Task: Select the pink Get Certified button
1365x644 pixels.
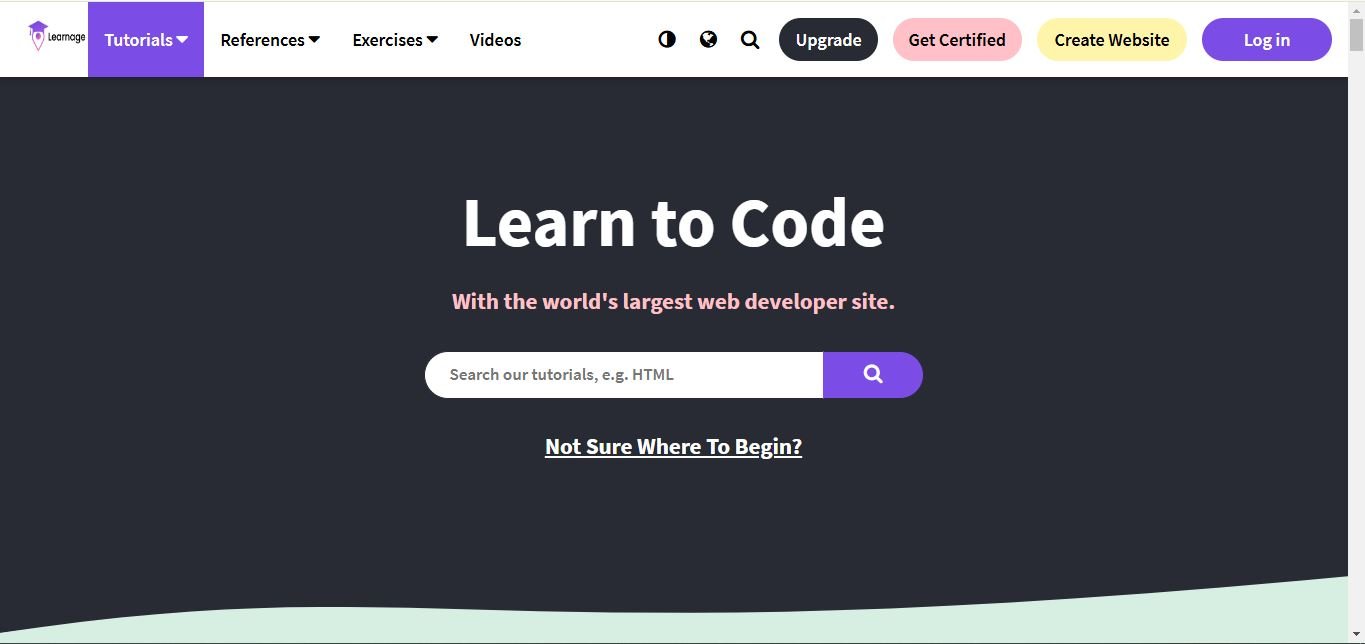Action: (x=957, y=40)
